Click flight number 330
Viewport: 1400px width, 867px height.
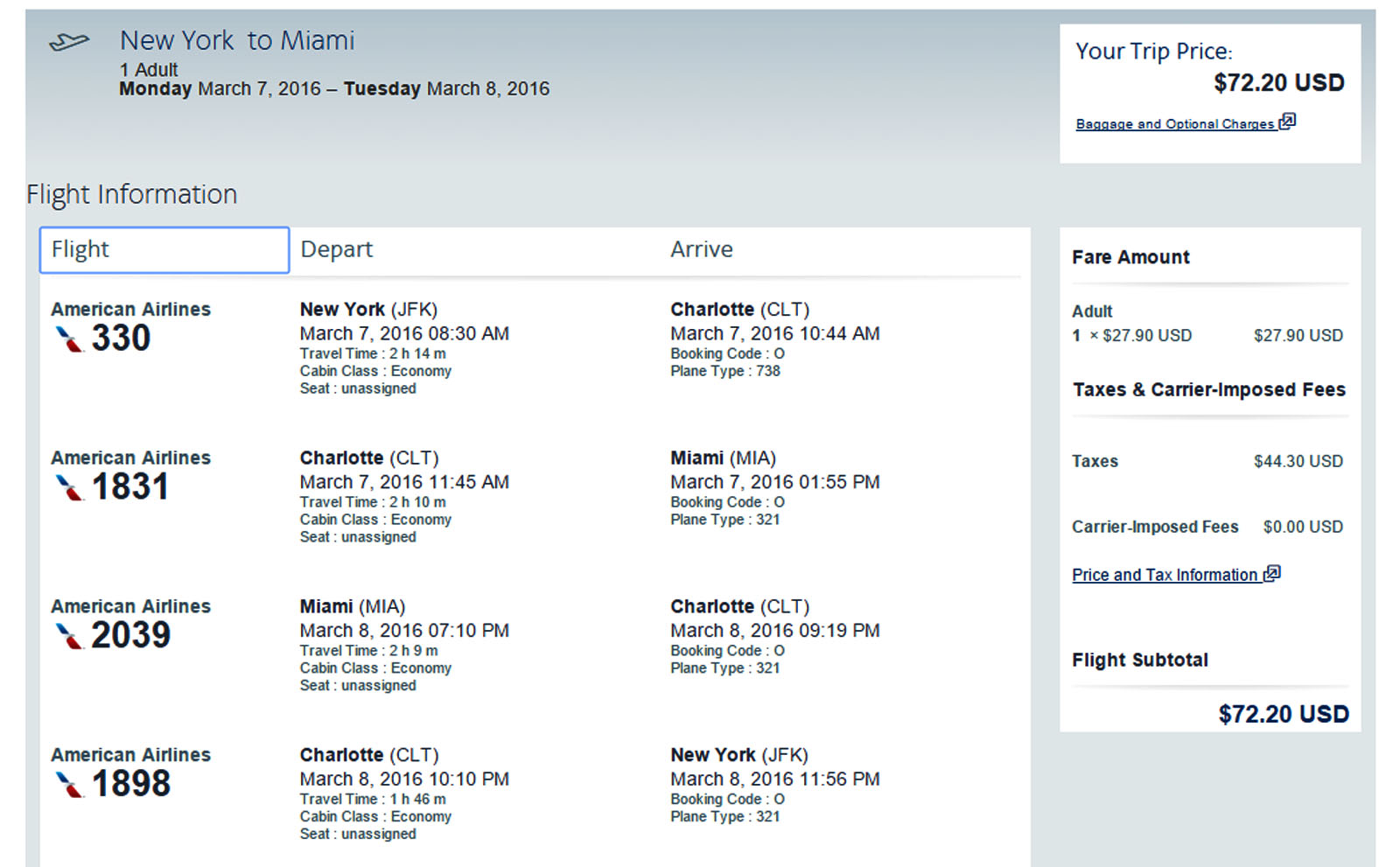(x=121, y=339)
